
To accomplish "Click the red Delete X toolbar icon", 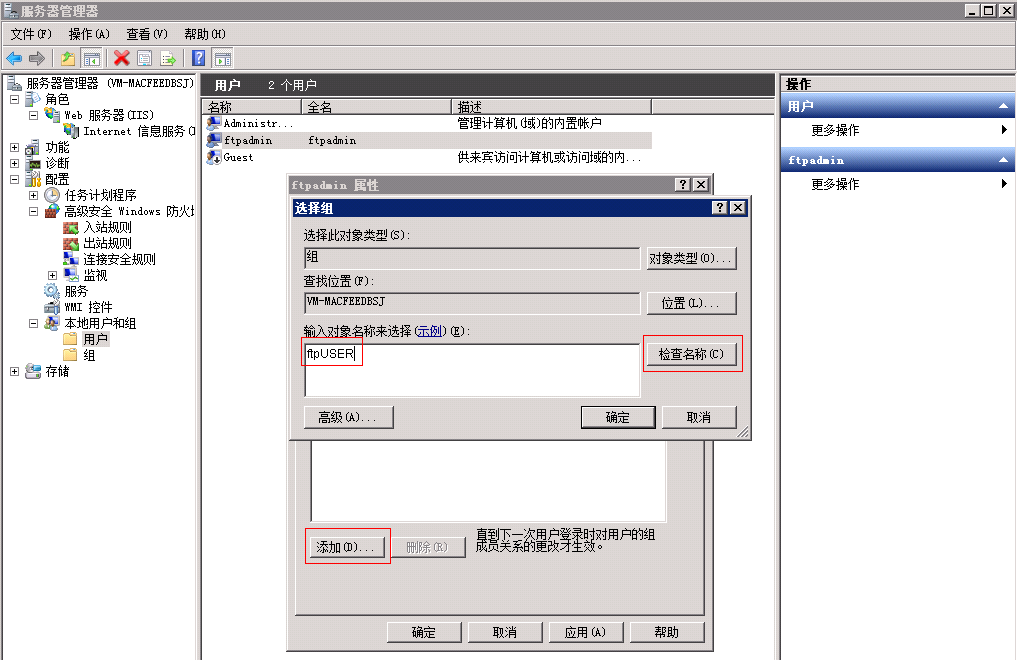I will coord(121,58).
